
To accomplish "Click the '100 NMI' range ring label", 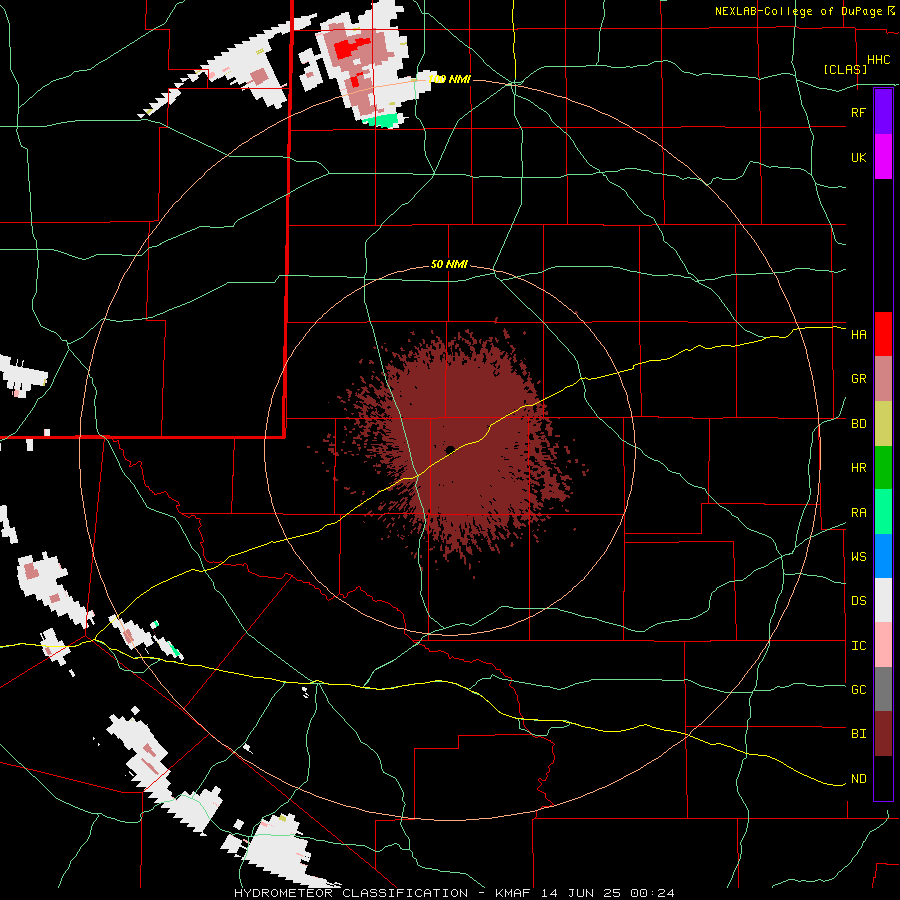I will click(x=449, y=79).
